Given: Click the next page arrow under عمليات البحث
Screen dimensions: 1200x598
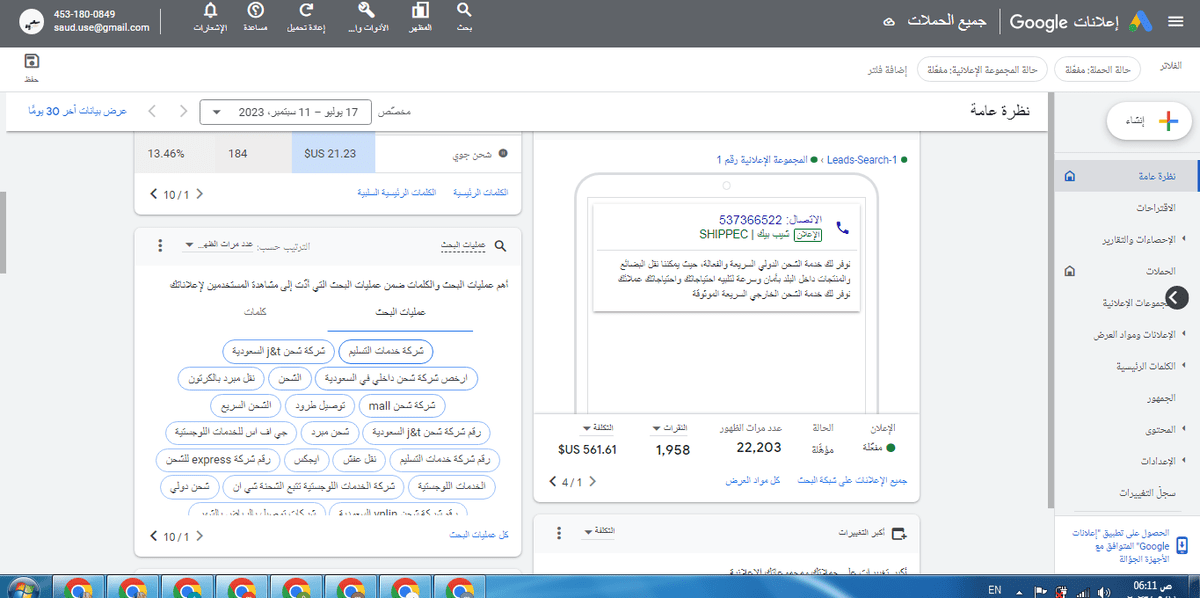Looking at the screenshot, I should 152,537.
